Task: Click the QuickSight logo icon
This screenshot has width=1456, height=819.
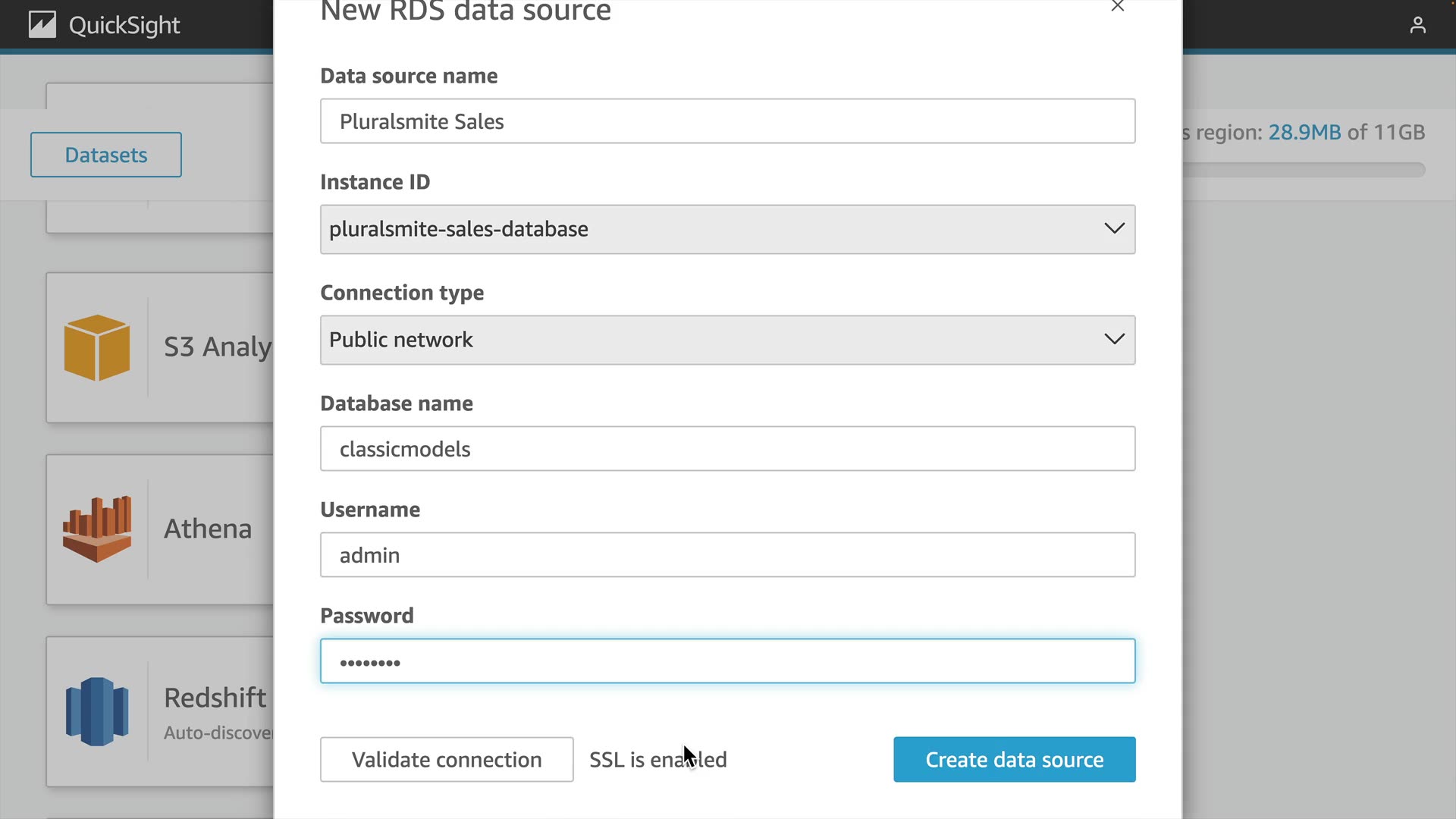Action: click(42, 25)
